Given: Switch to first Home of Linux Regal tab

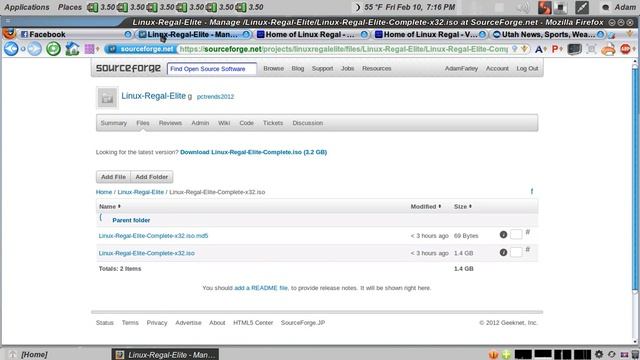Looking at the screenshot, I should tap(312, 34).
